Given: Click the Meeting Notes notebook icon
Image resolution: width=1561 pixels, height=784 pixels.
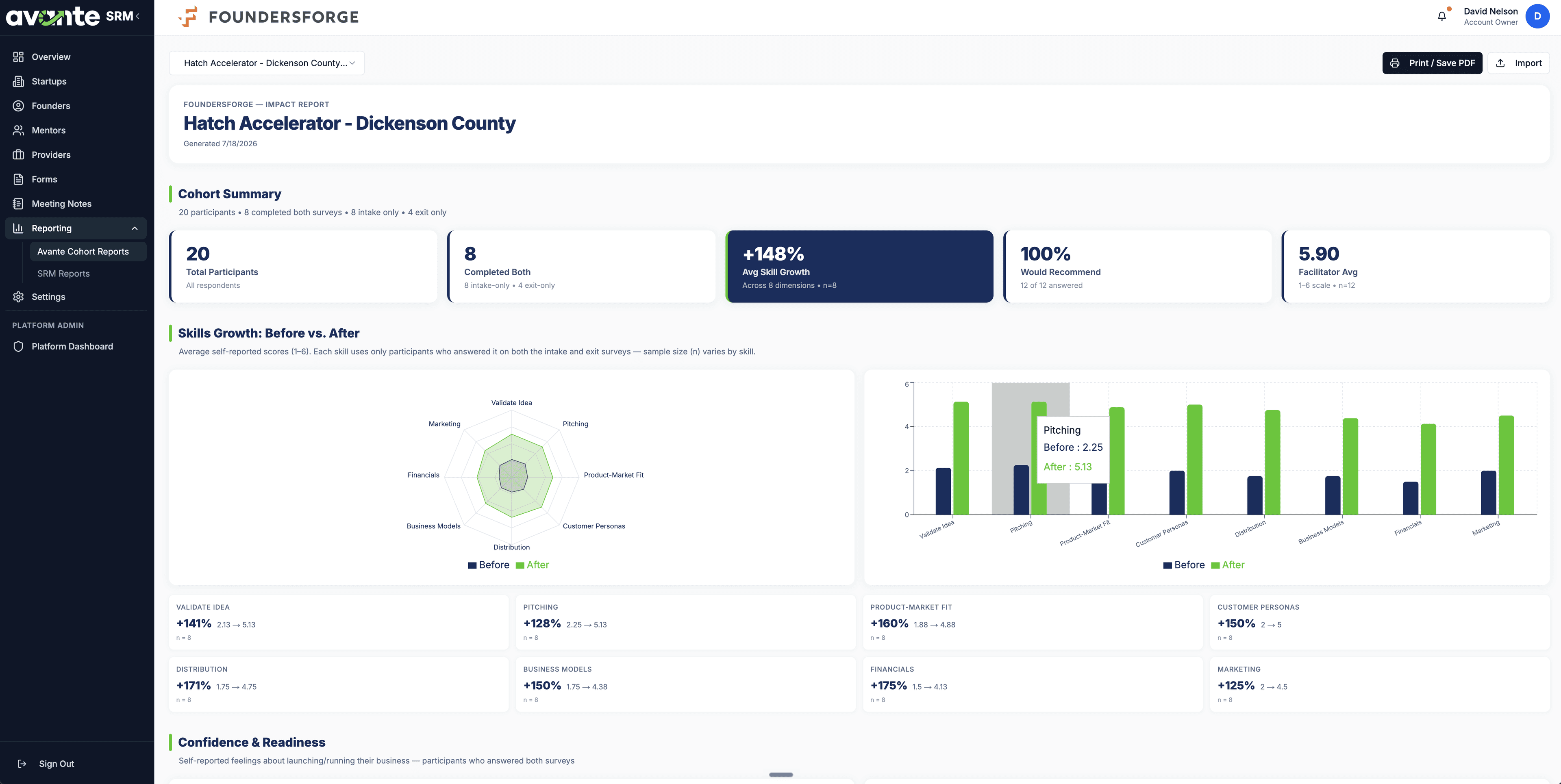Looking at the screenshot, I should click(x=18, y=204).
